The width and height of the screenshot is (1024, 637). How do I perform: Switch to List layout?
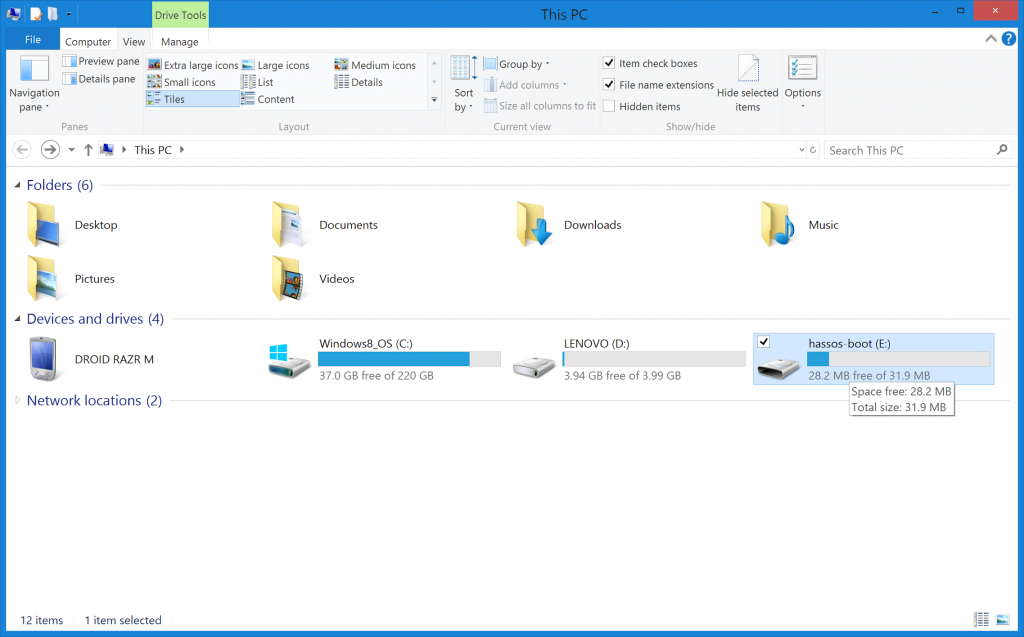tap(257, 82)
